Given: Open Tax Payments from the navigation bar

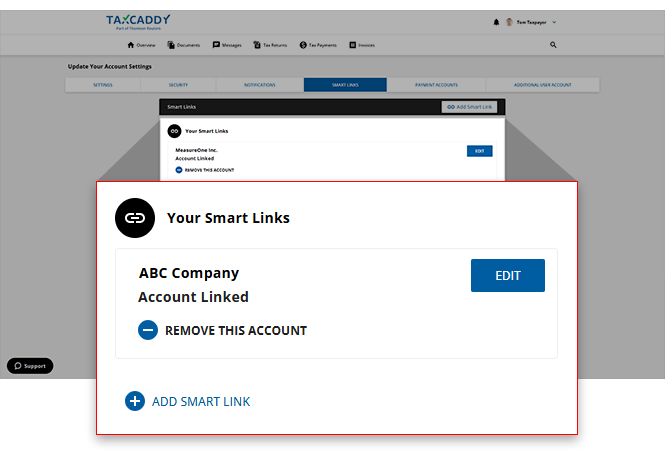Looking at the screenshot, I should coord(318,45).
